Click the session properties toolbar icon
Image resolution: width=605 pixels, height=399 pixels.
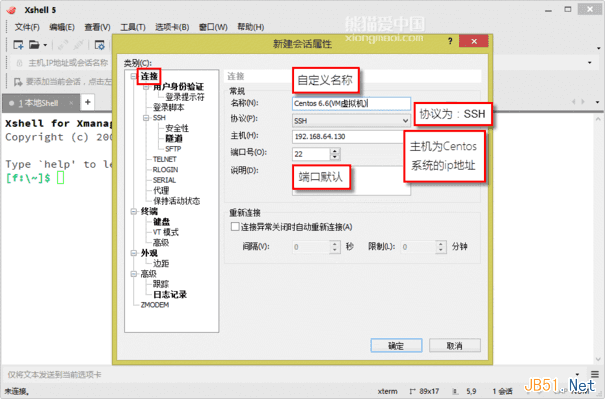pyautogui.click(x=100, y=45)
